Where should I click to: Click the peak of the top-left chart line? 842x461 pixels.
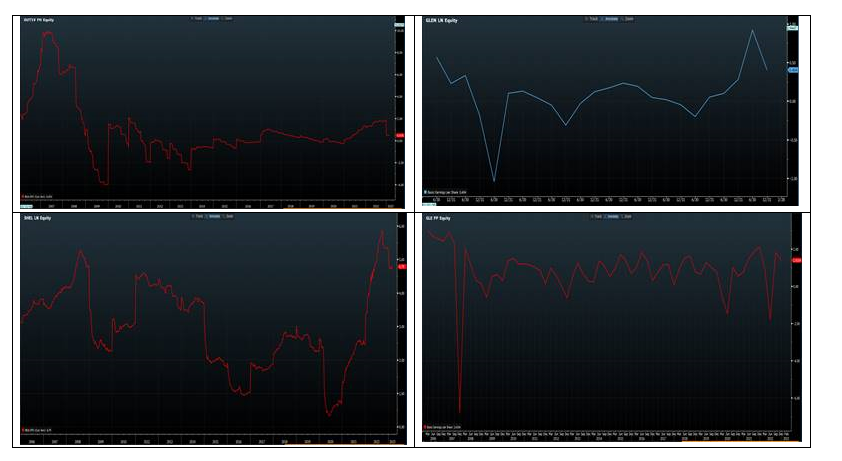pos(47,32)
